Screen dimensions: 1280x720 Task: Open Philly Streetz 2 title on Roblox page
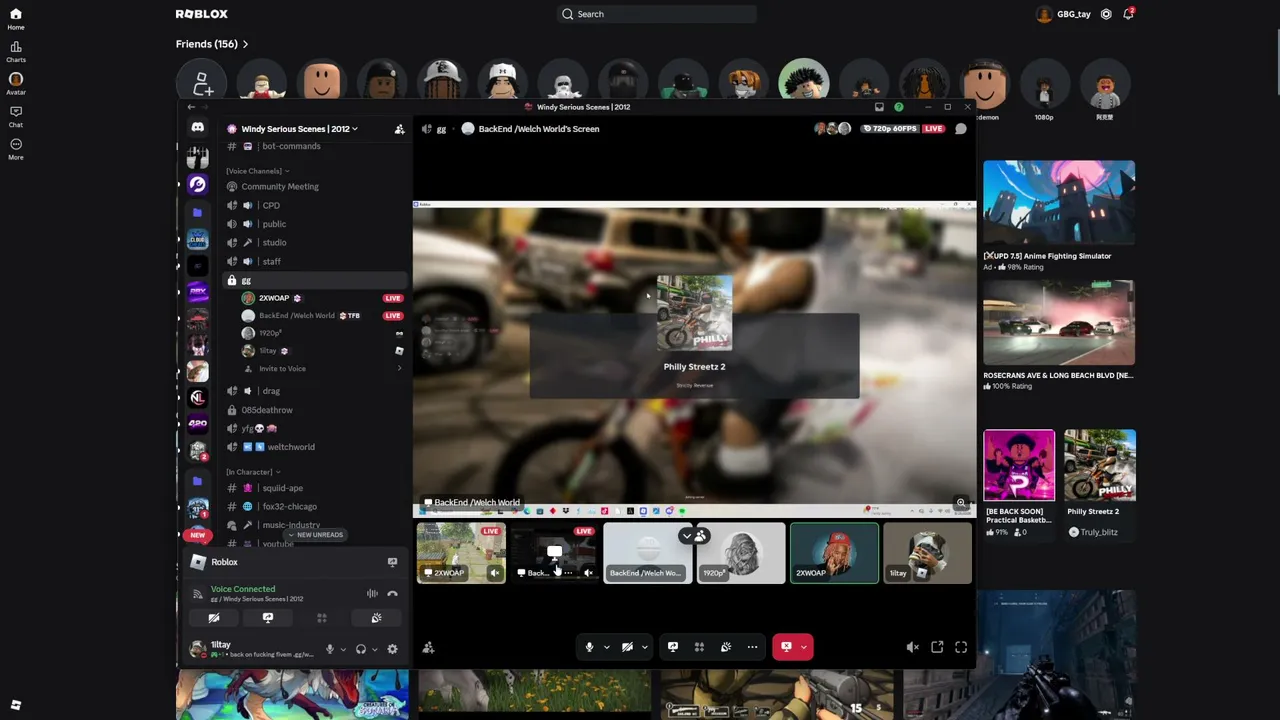1092,511
